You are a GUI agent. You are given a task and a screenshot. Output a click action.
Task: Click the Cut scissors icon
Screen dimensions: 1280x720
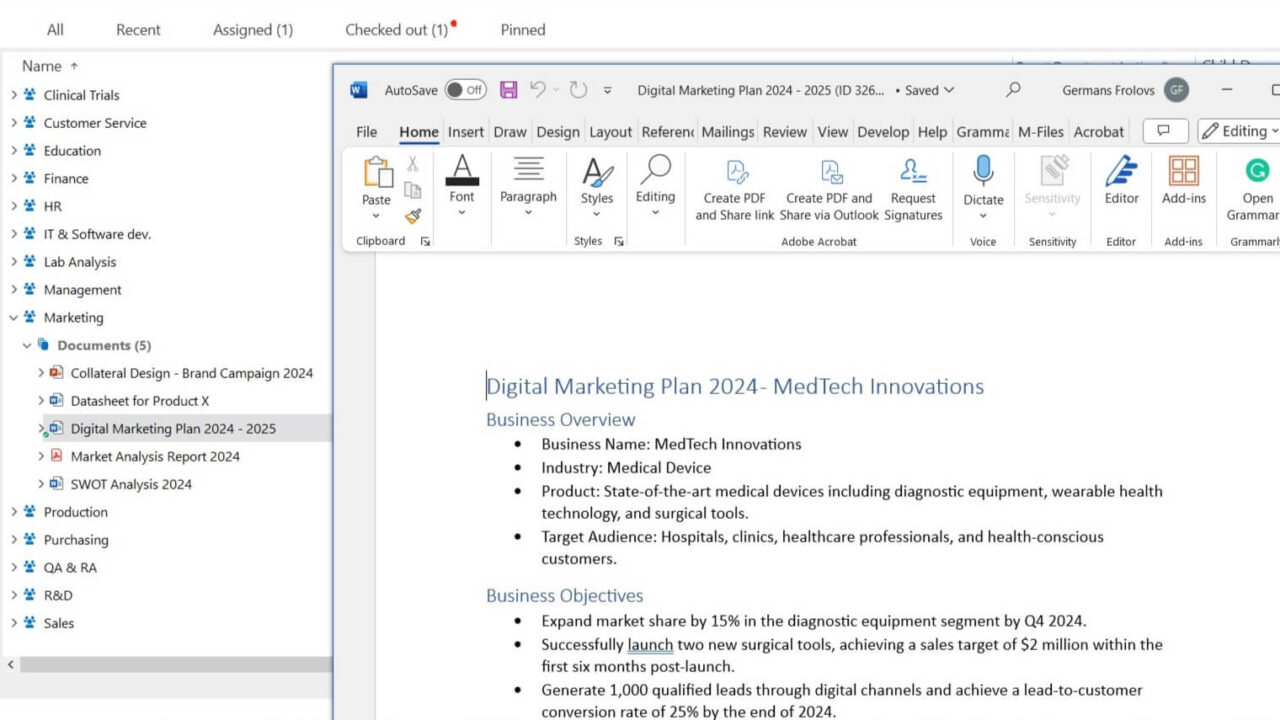click(x=413, y=164)
